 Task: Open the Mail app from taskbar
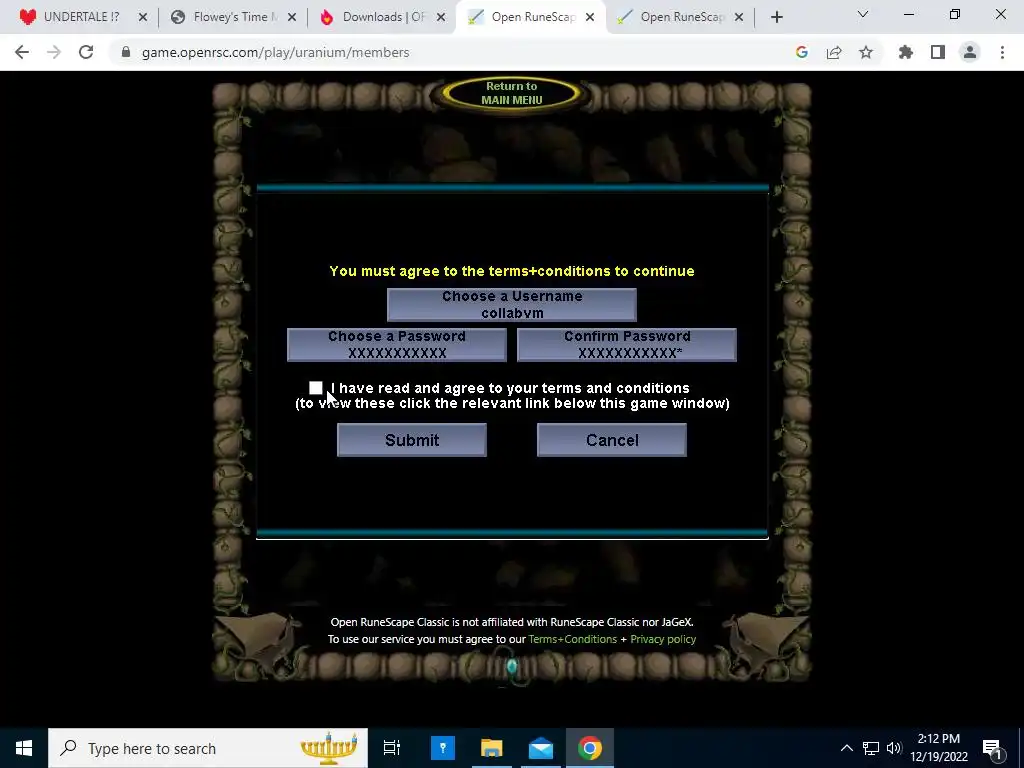tap(541, 748)
